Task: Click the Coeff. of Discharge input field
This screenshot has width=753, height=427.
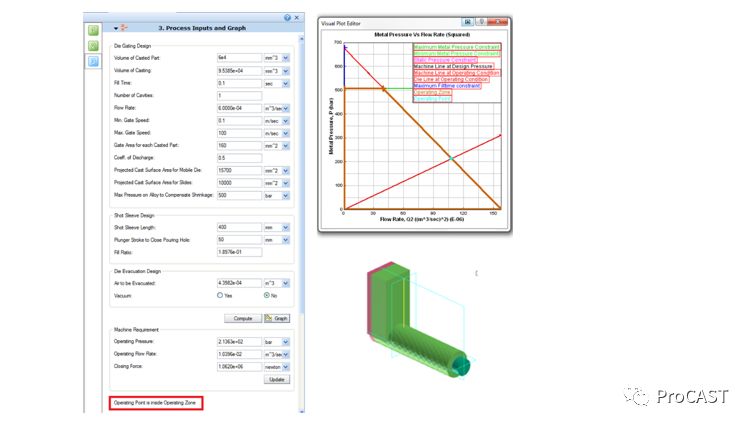Action: 239,158
